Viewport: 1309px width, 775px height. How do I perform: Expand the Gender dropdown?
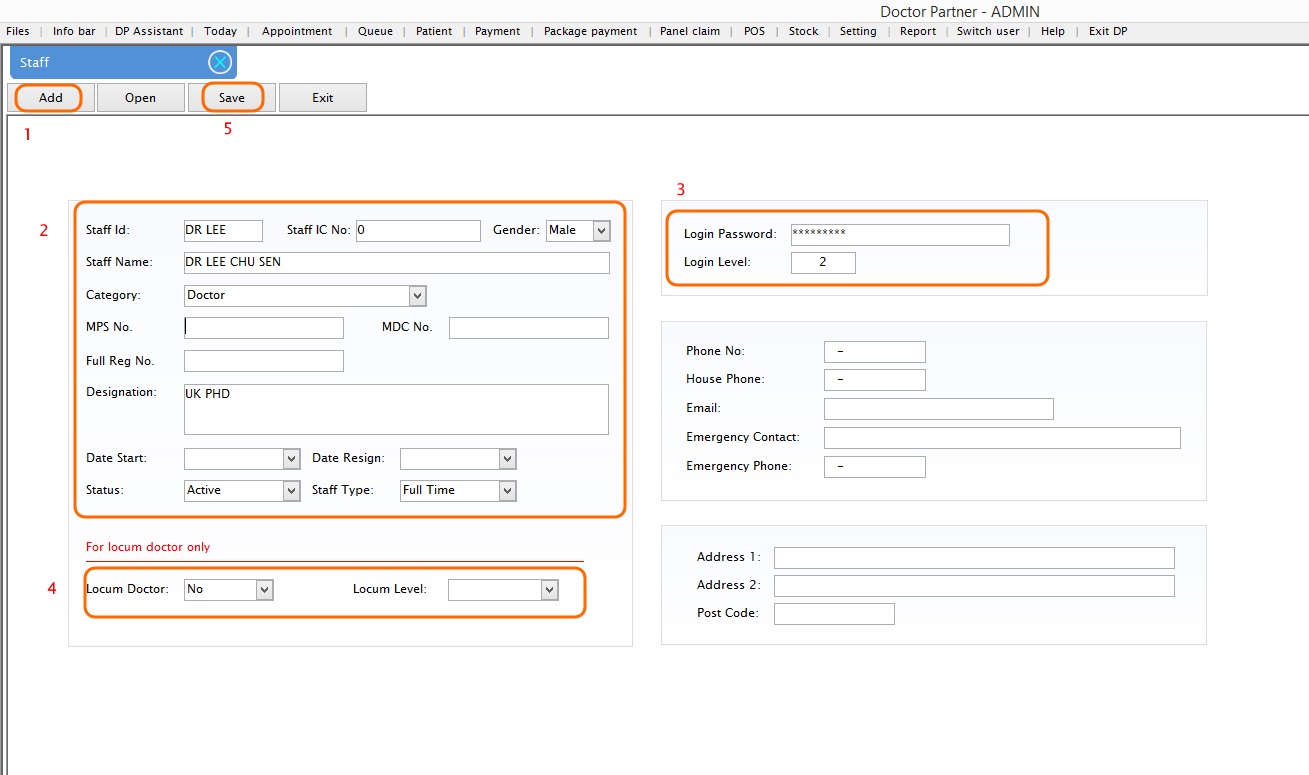coord(601,231)
